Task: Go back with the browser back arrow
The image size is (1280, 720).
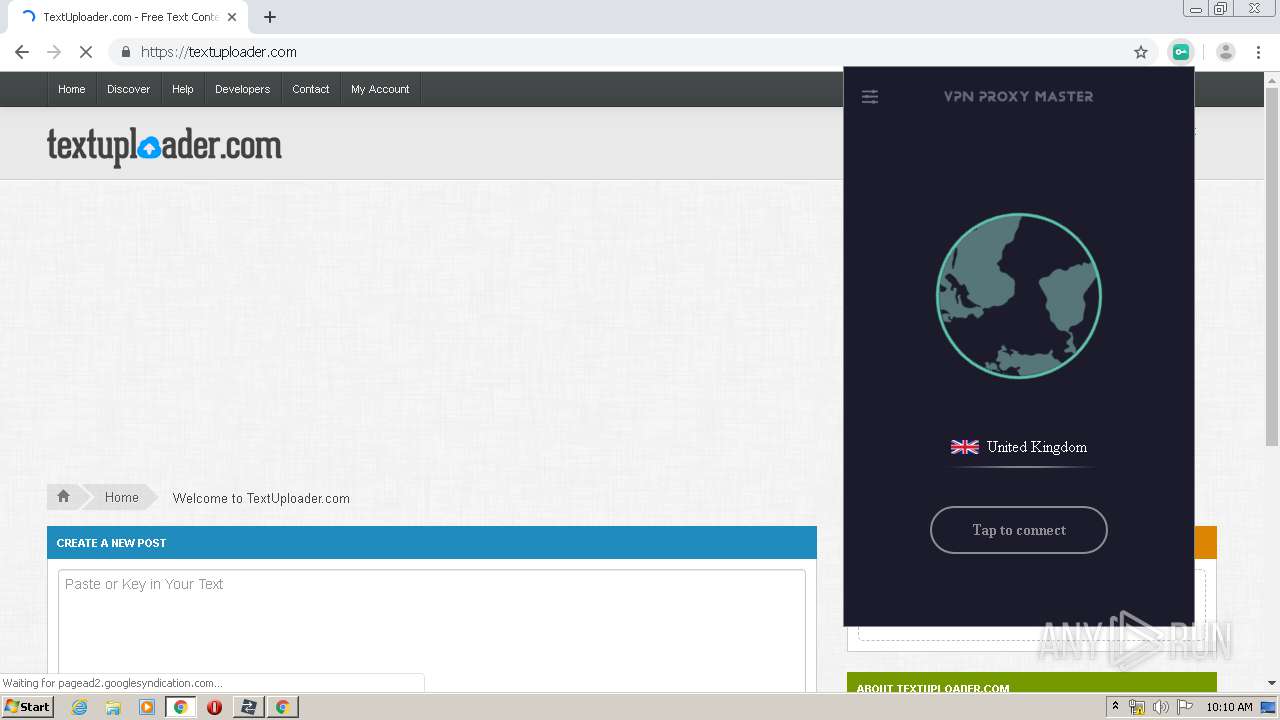Action: (x=22, y=52)
